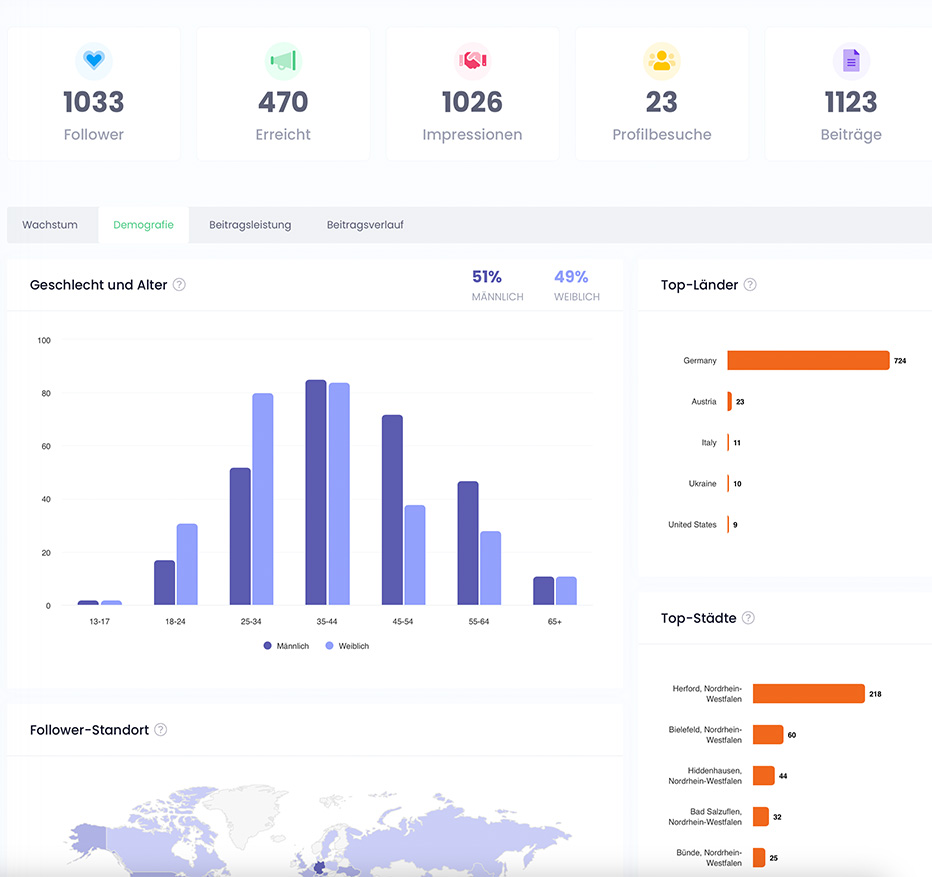Switch to the Wachstum tab

coord(50,225)
